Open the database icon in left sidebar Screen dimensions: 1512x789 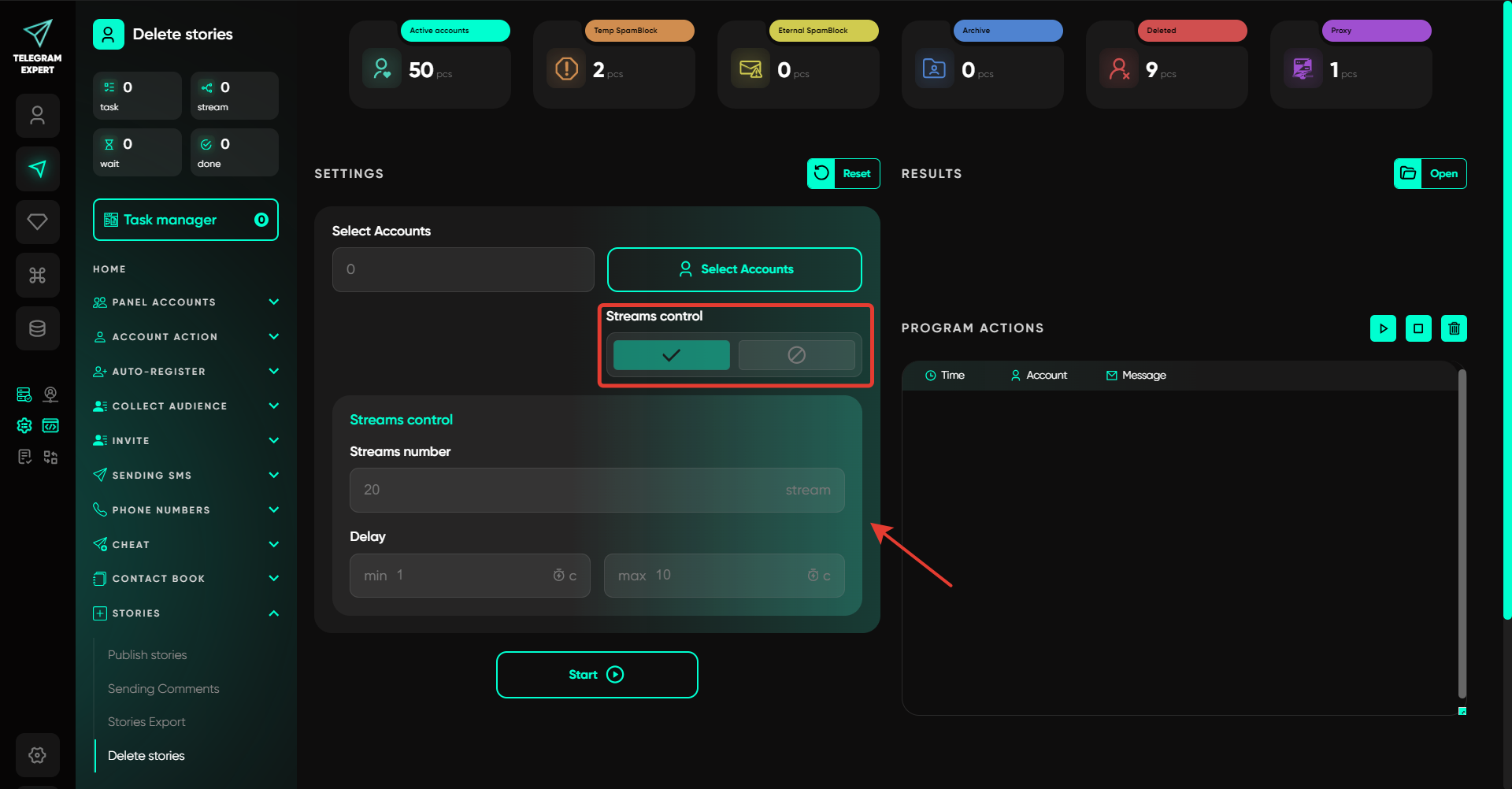coord(37,328)
